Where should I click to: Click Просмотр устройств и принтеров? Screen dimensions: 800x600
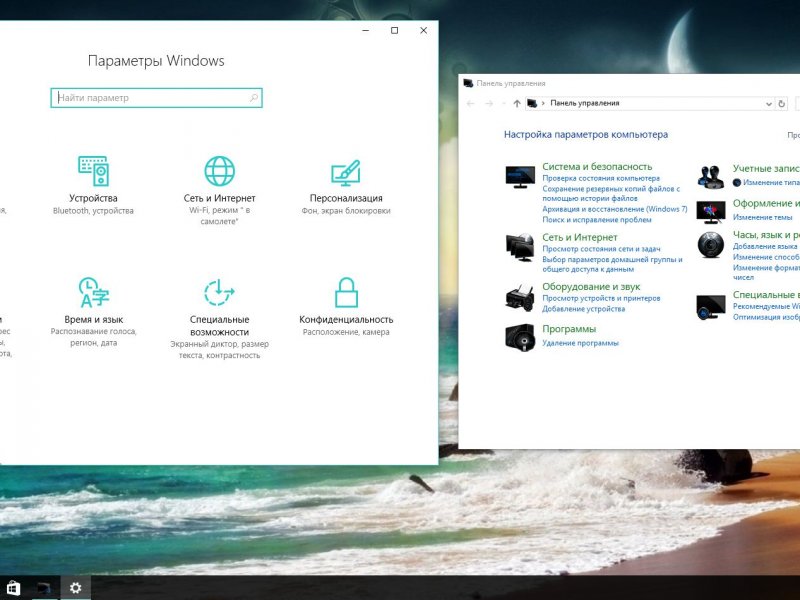[x=601, y=298]
